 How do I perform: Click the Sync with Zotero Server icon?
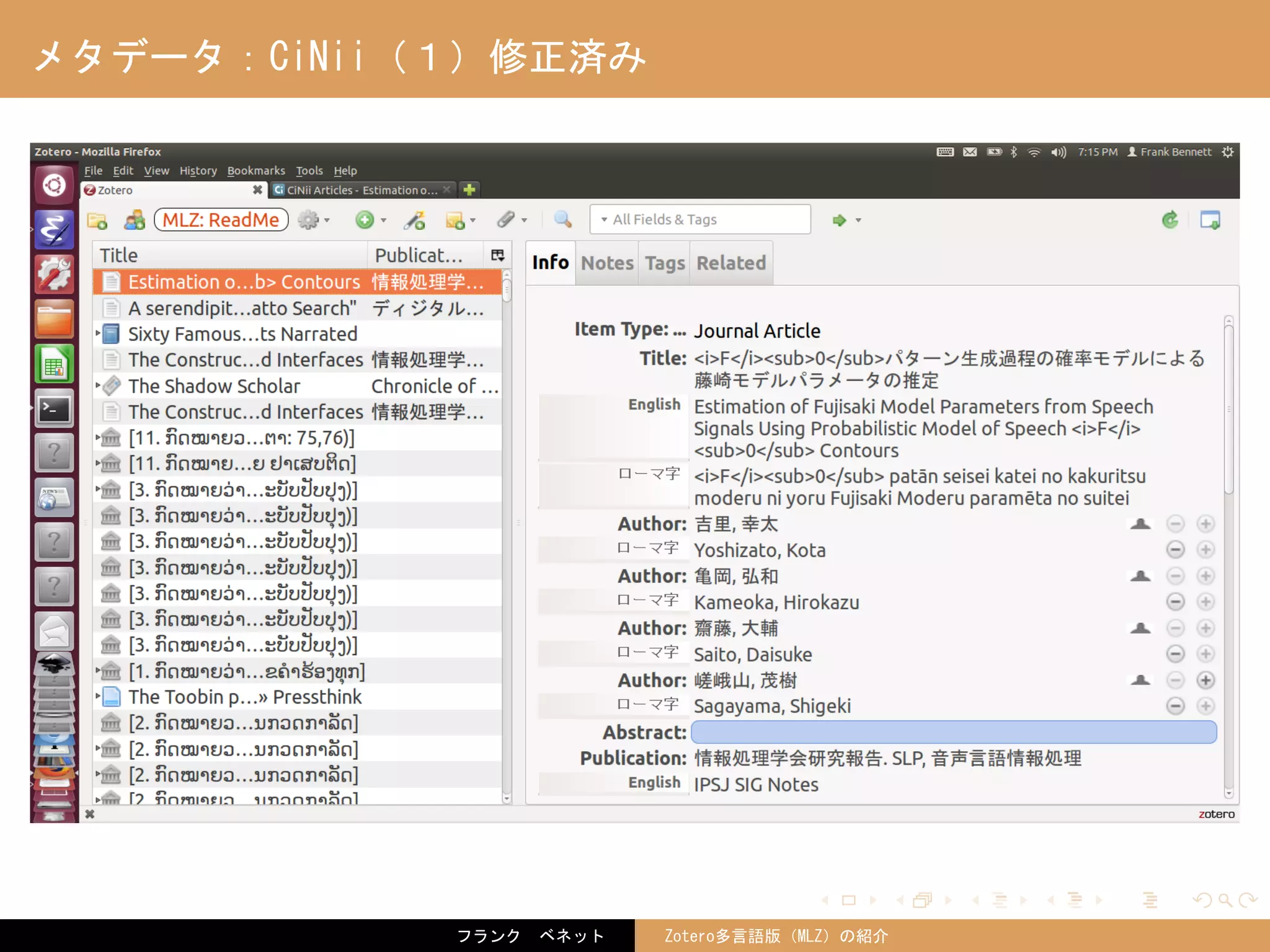pyautogui.click(x=1170, y=219)
